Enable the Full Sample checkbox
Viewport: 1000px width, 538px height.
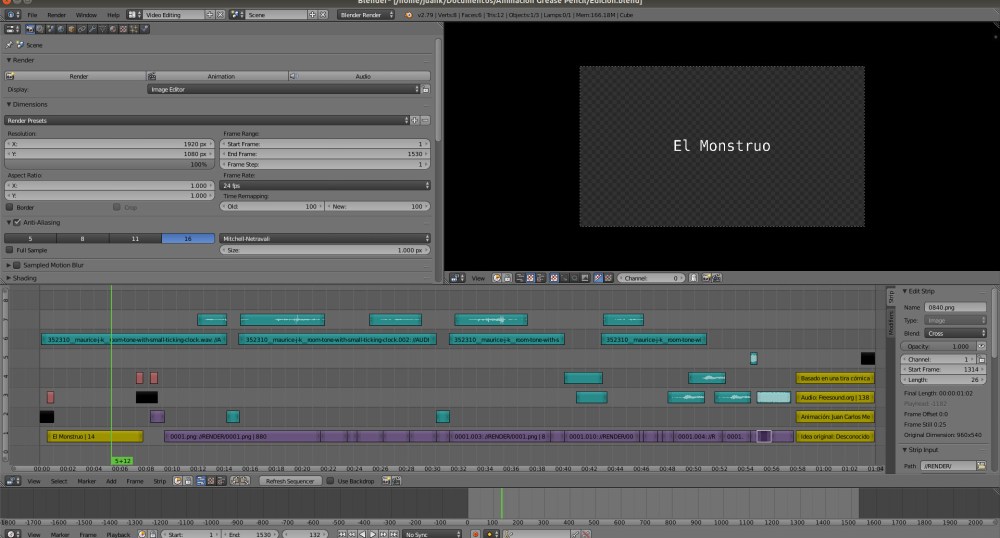tap(10, 250)
